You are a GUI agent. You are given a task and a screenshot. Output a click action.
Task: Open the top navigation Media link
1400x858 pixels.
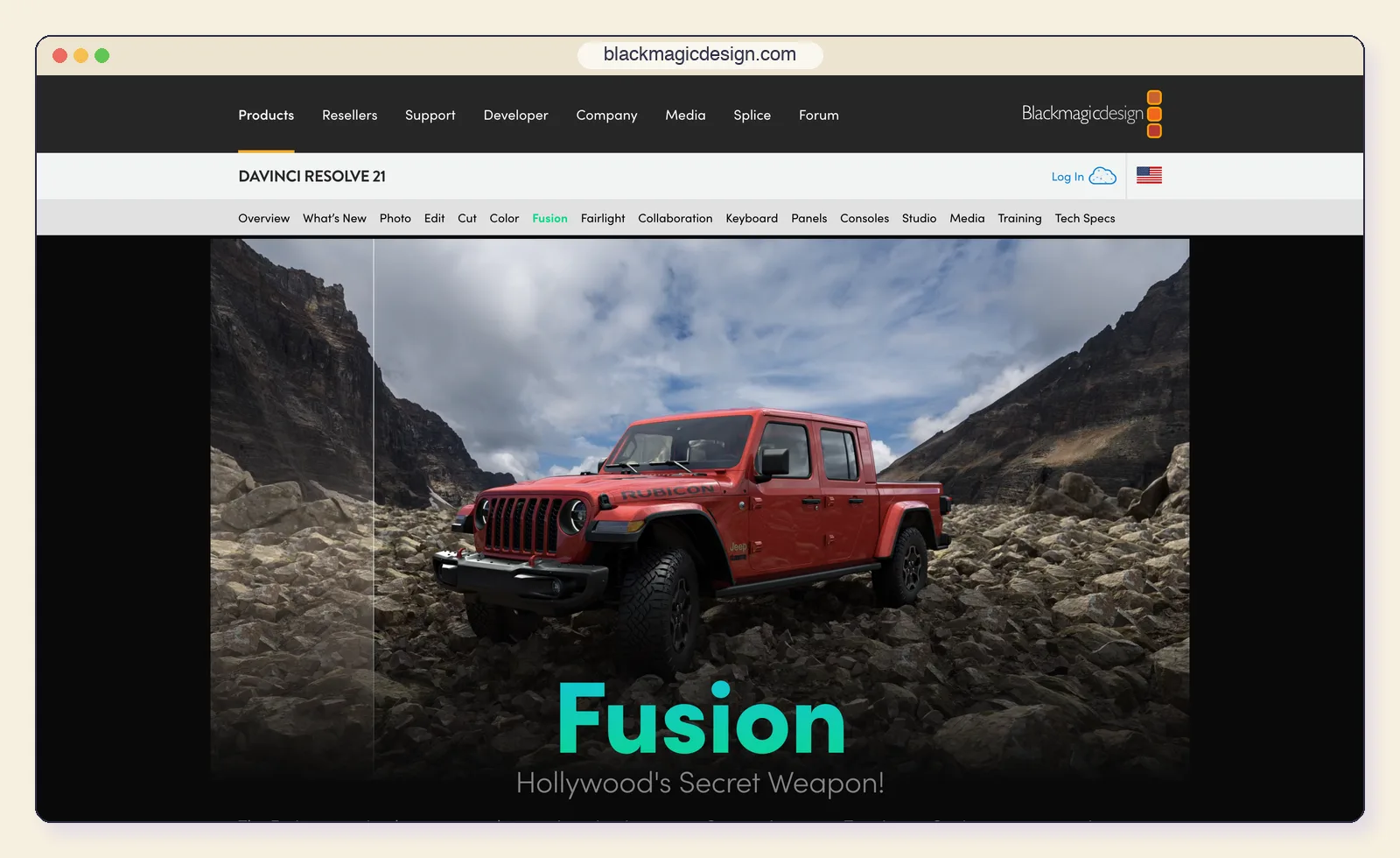[x=685, y=115]
